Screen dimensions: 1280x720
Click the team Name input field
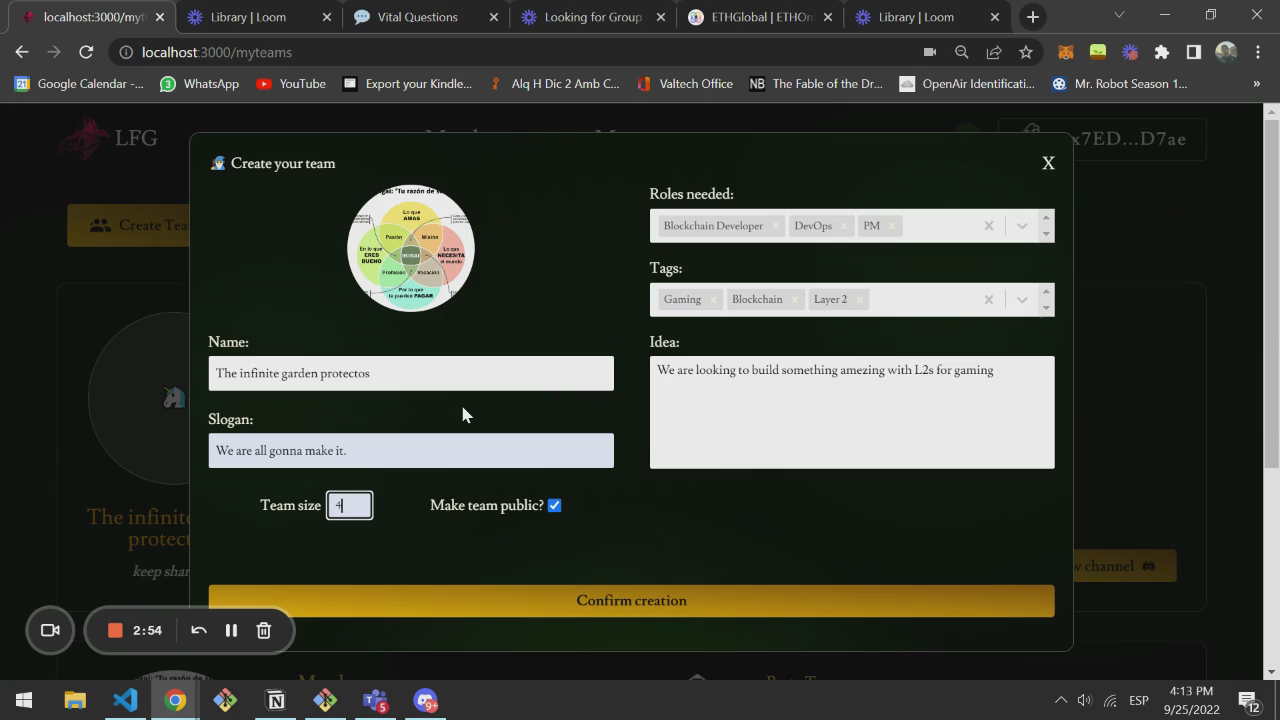pos(411,373)
